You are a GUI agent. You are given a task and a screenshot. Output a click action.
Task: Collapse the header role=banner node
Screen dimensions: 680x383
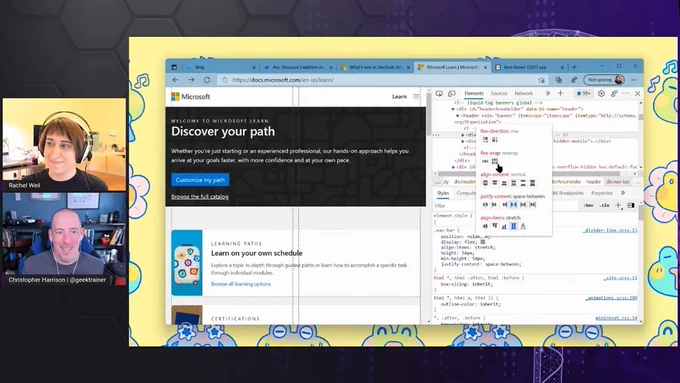(458, 116)
